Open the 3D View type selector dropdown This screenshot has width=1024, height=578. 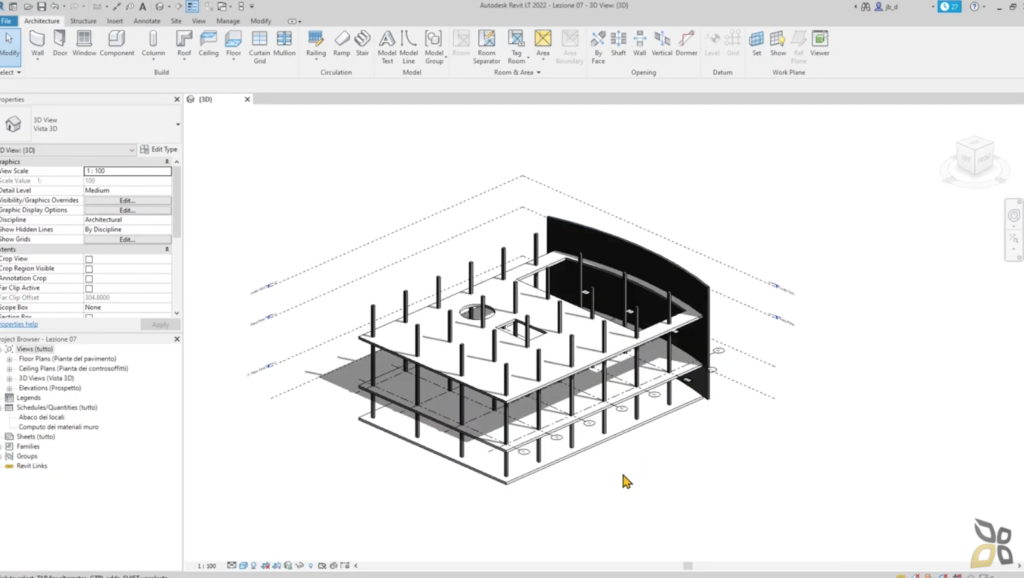178,124
